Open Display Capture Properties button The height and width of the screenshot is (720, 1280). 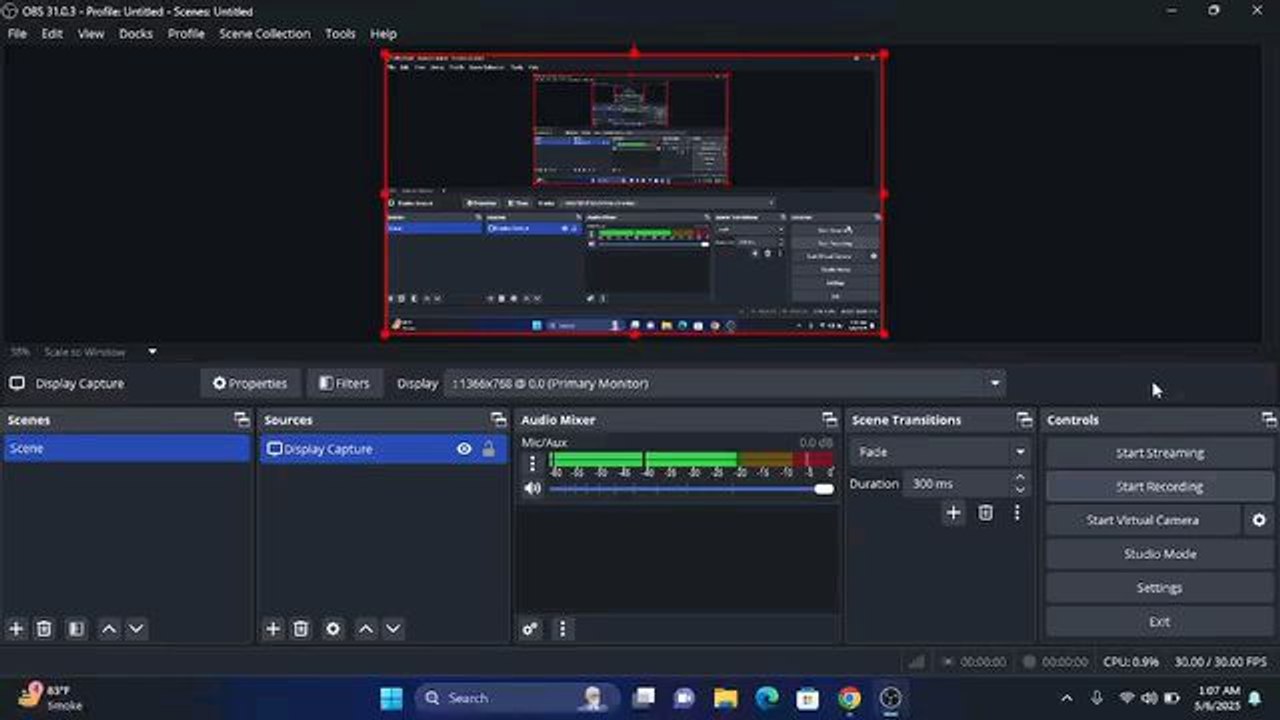[x=250, y=383]
